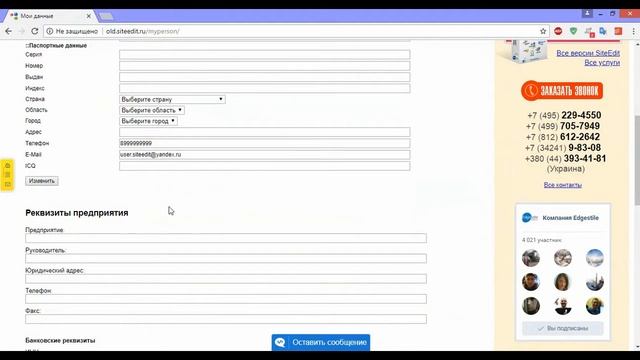The width and height of the screenshot is (640, 360).
Task: Click E-Mail field user.siteedit@yandex.ru
Action: point(264,155)
